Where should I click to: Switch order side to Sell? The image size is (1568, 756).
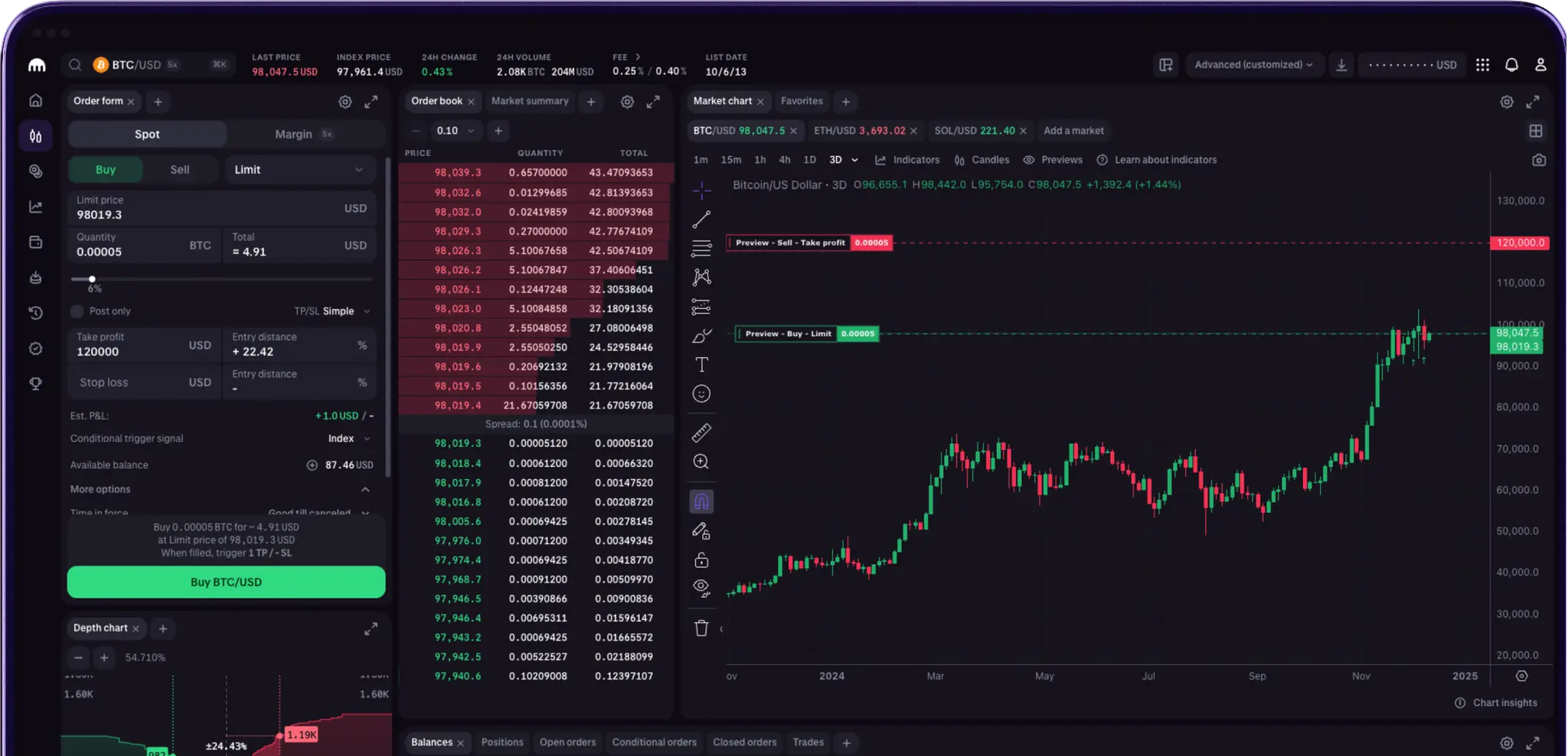(x=179, y=170)
